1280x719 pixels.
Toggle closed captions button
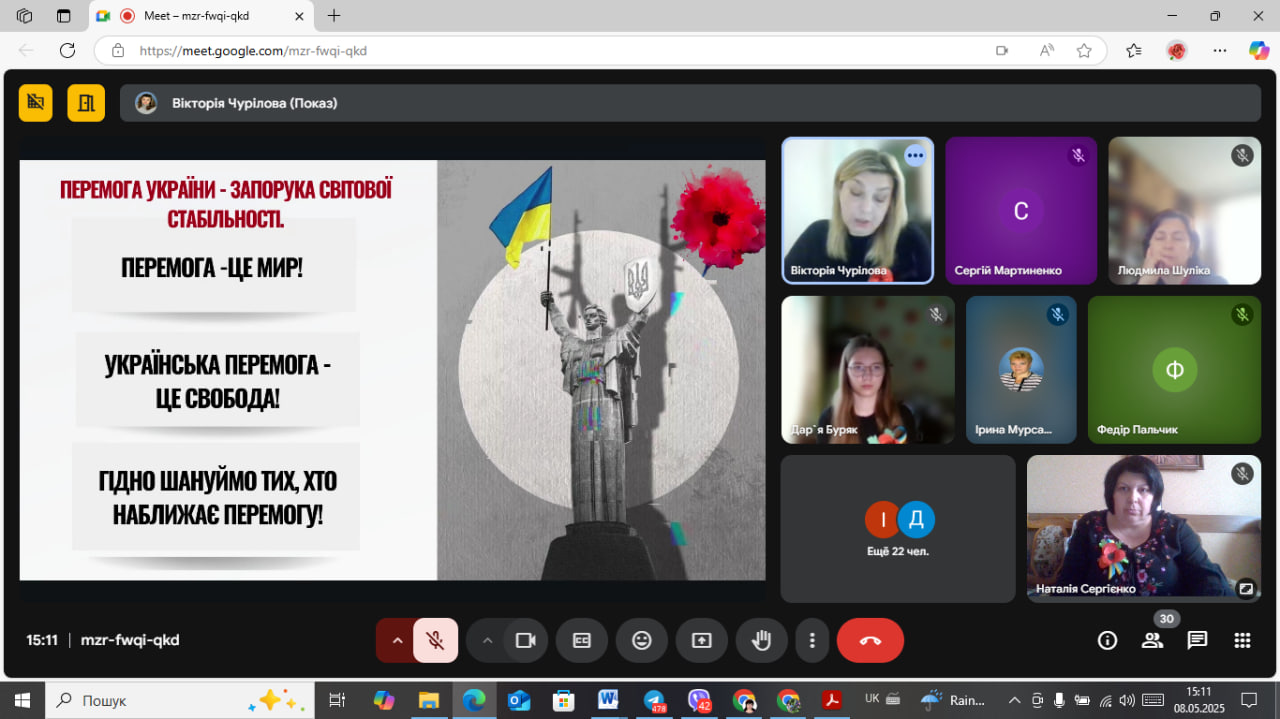tap(582, 641)
